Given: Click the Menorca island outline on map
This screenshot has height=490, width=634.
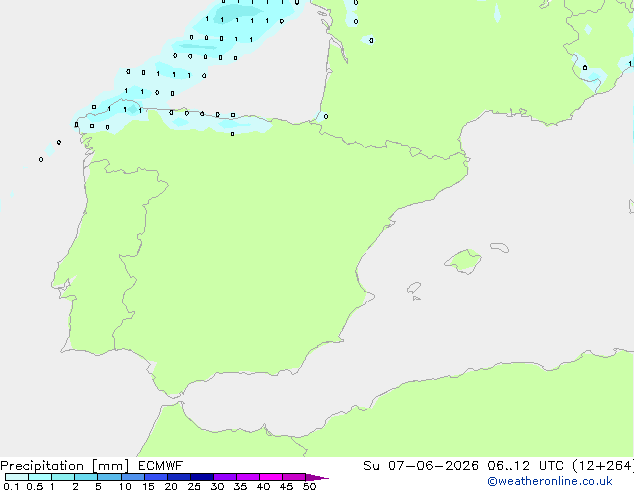Looking at the screenshot, I should tap(500, 247).
